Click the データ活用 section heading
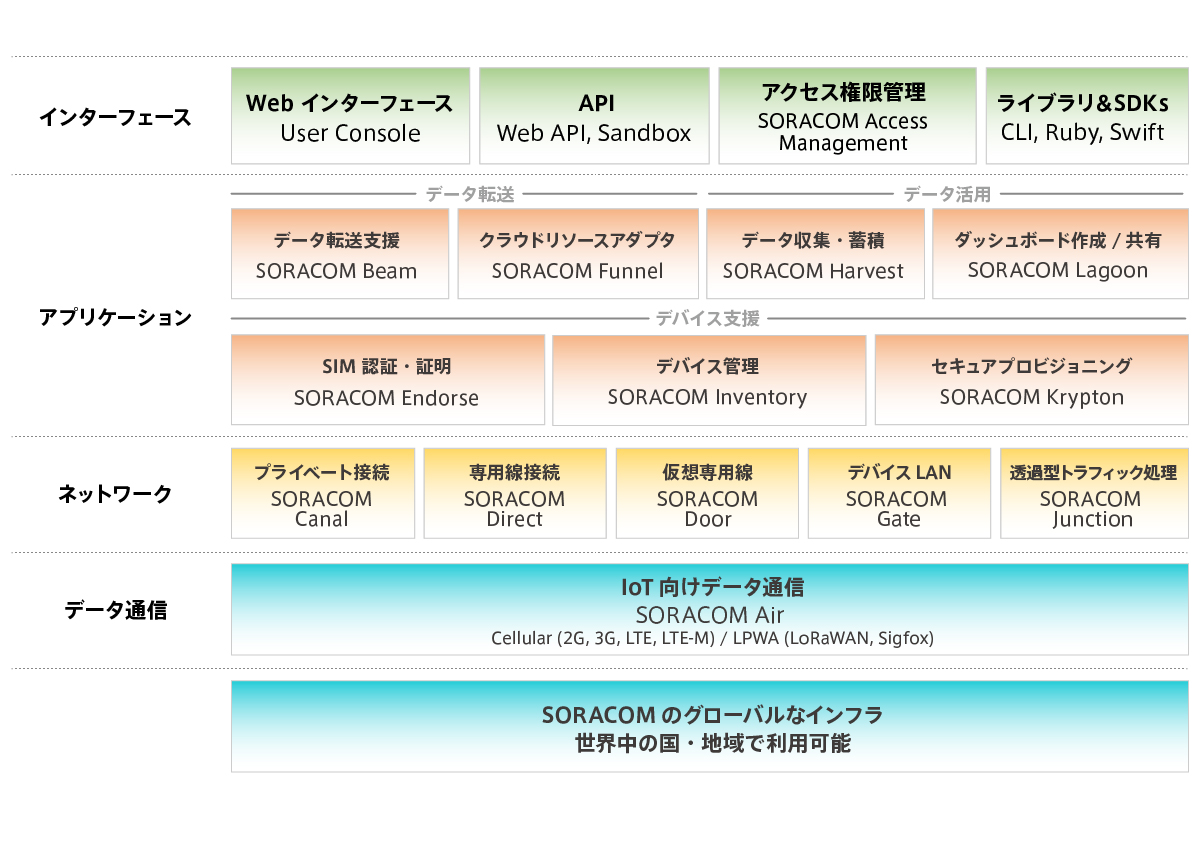 [x=947, y=195]
